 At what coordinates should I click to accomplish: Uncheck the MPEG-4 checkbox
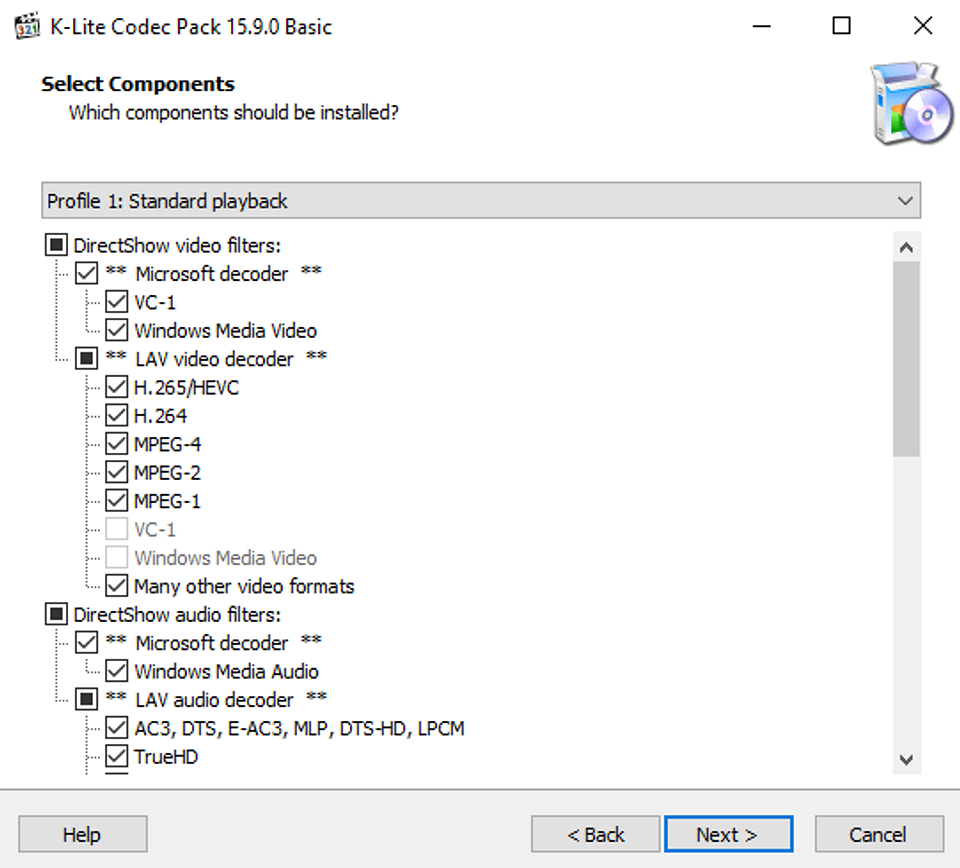point(116,444)
